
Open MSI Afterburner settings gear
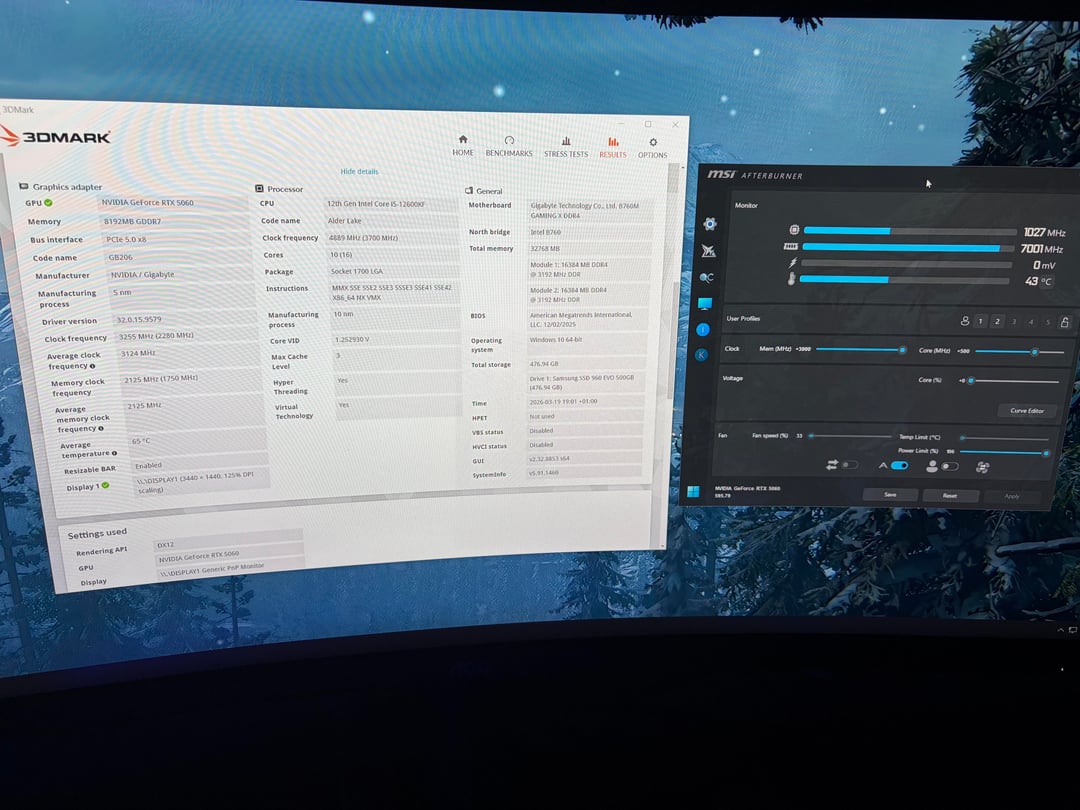click(709, 224)
